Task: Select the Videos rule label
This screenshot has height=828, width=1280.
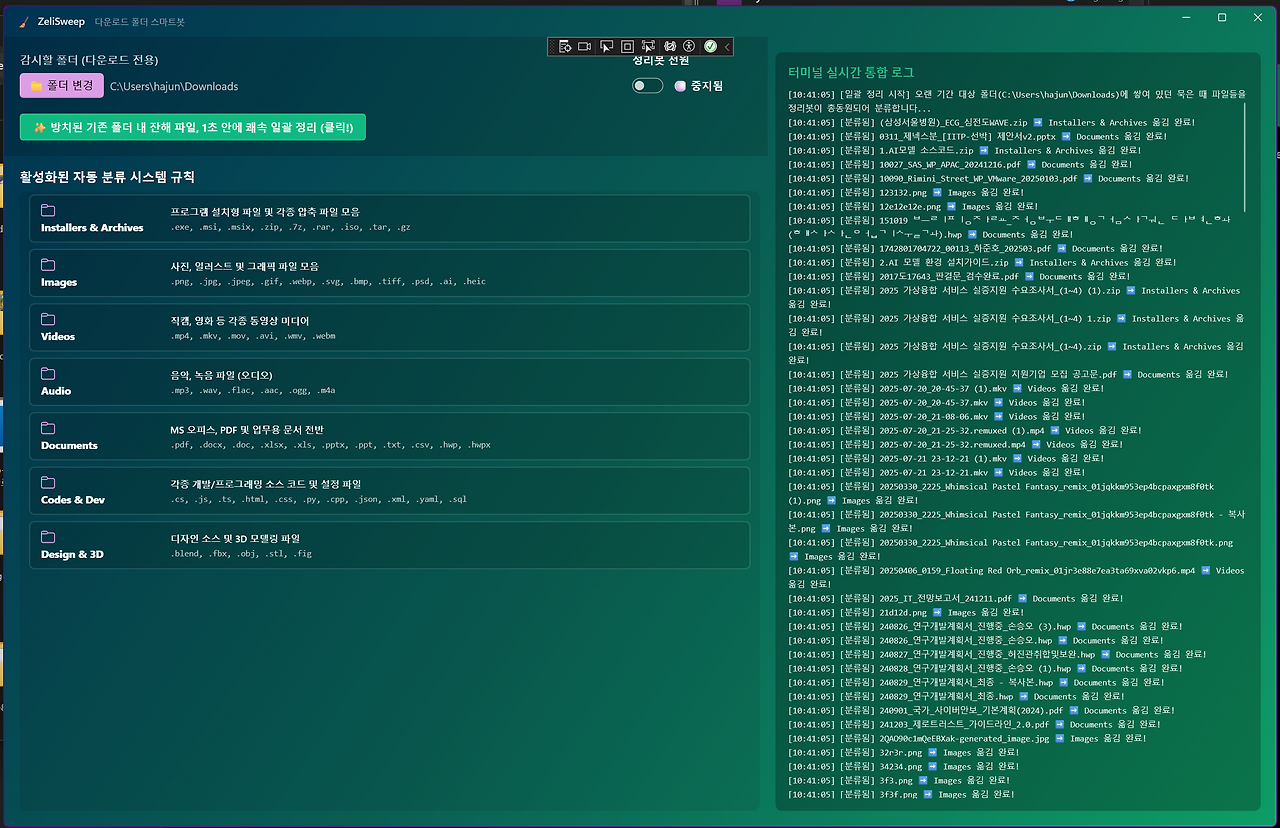Action: 58,337
